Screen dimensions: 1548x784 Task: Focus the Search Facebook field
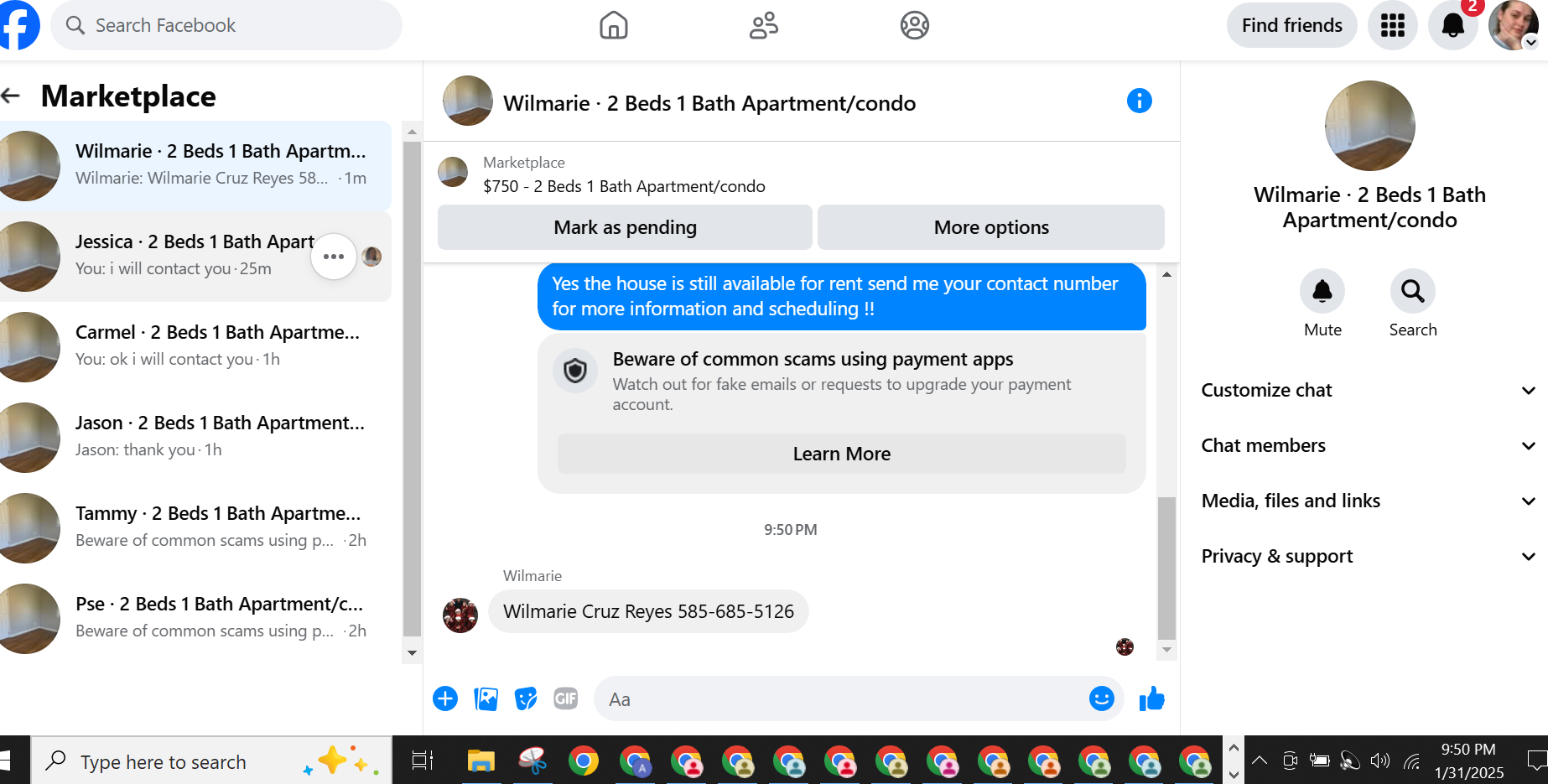point(226,25)
